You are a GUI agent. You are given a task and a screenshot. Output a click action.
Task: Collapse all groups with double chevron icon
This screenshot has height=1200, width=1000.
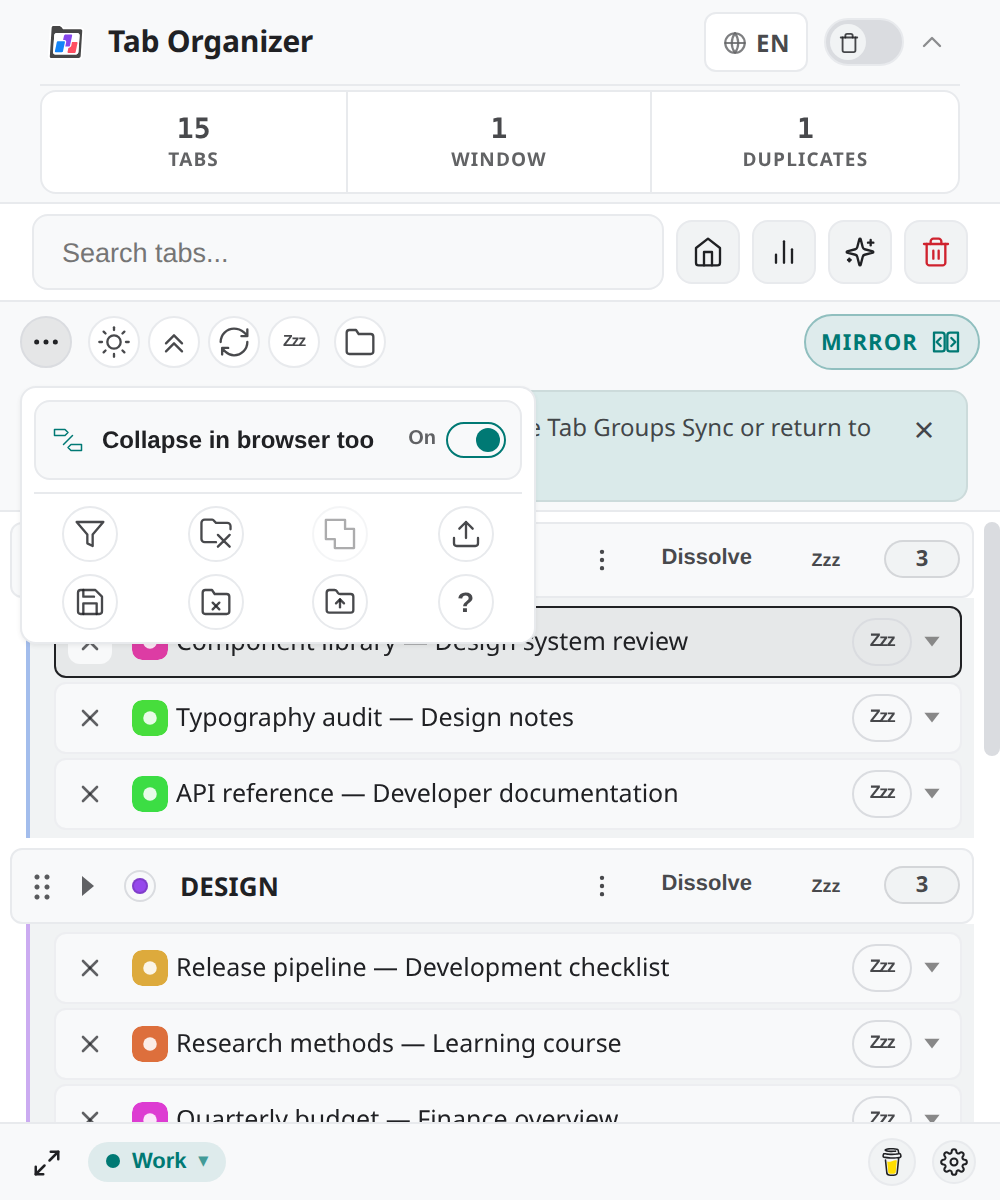point(174,343)
